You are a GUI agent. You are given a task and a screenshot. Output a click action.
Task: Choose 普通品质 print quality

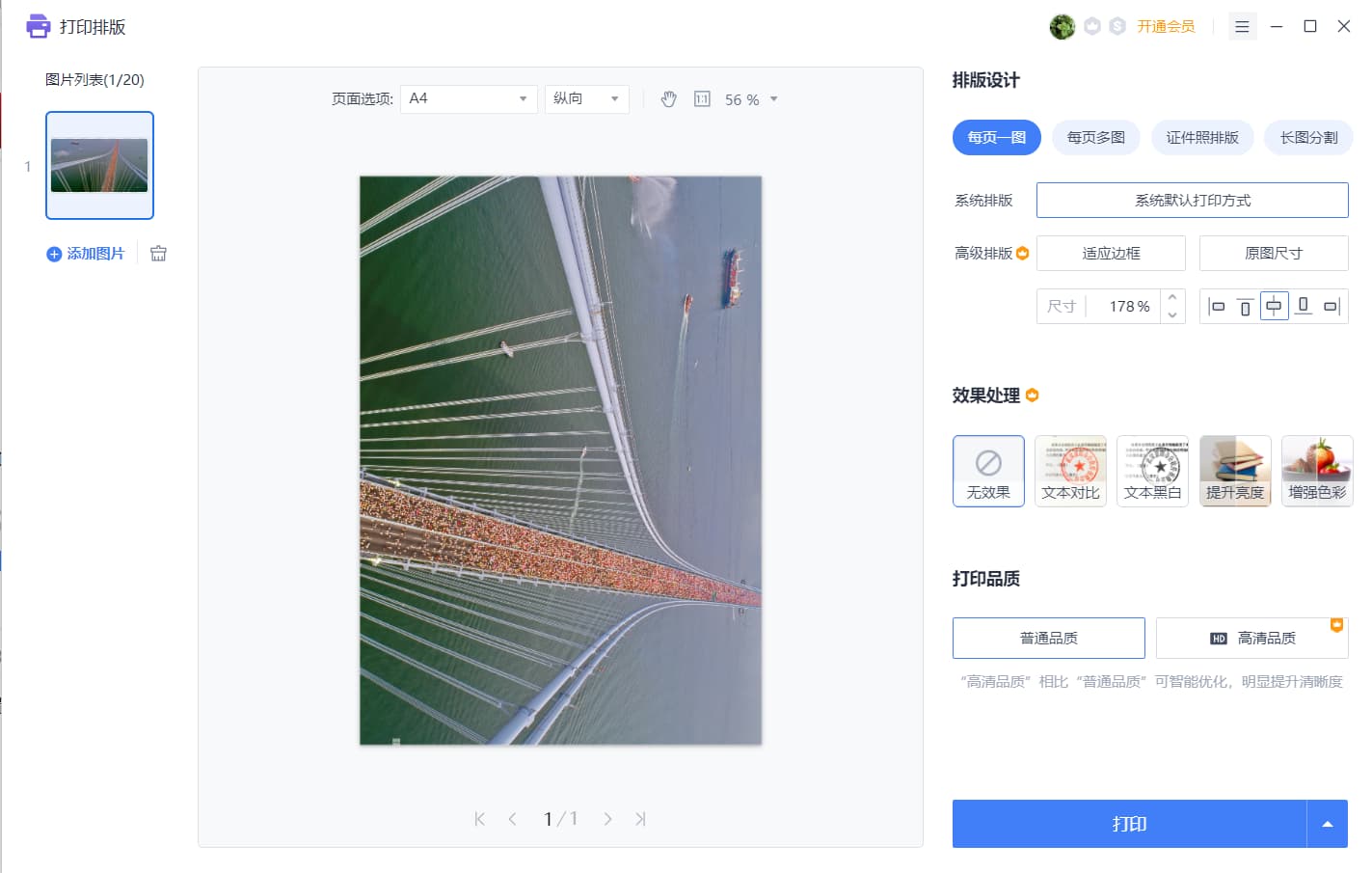pos(1048,639)
